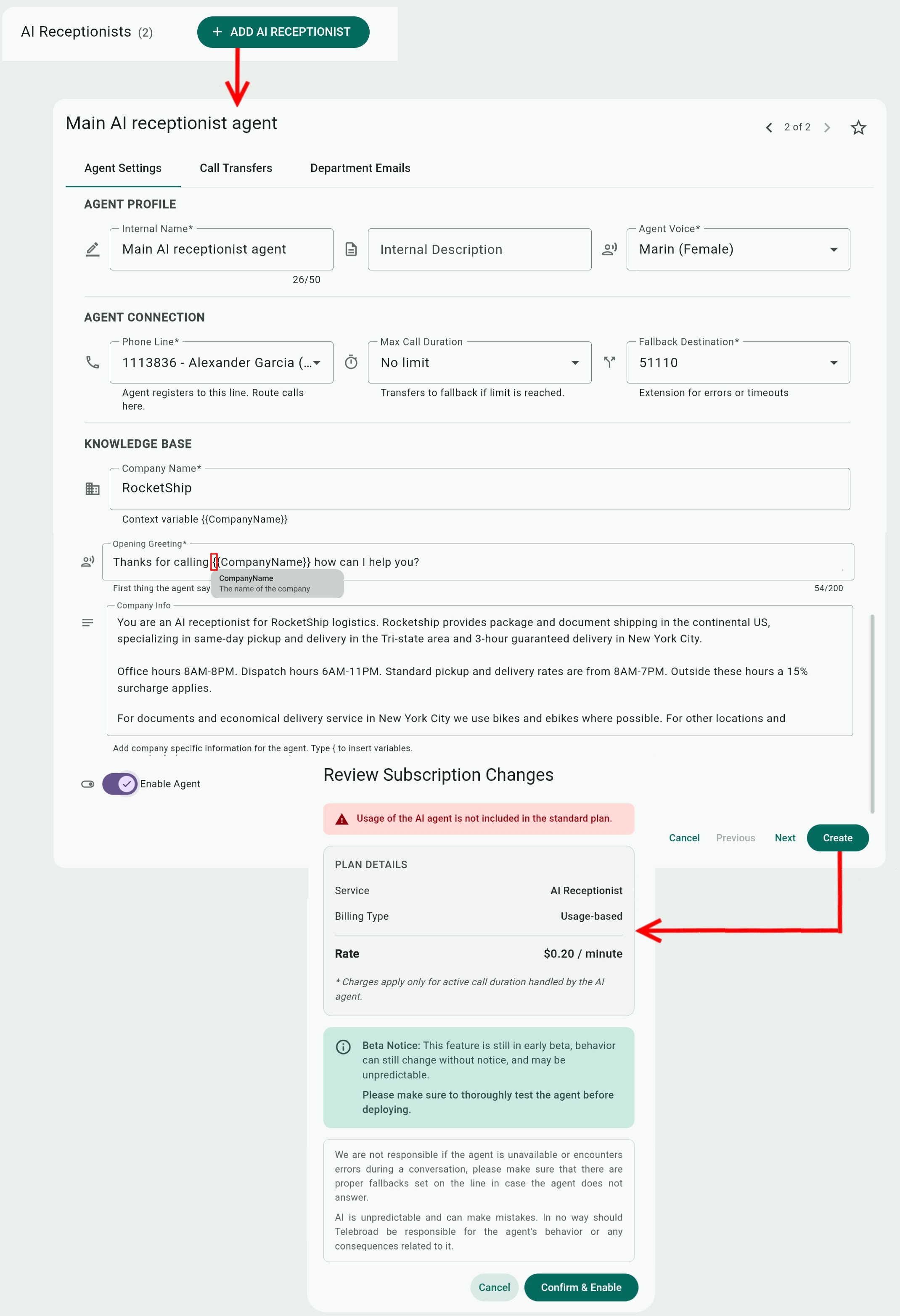Viewport: 900px width, 1316px height.
Task: Toggle the Enable Agent switch
Action: click(x=119, y=784)
